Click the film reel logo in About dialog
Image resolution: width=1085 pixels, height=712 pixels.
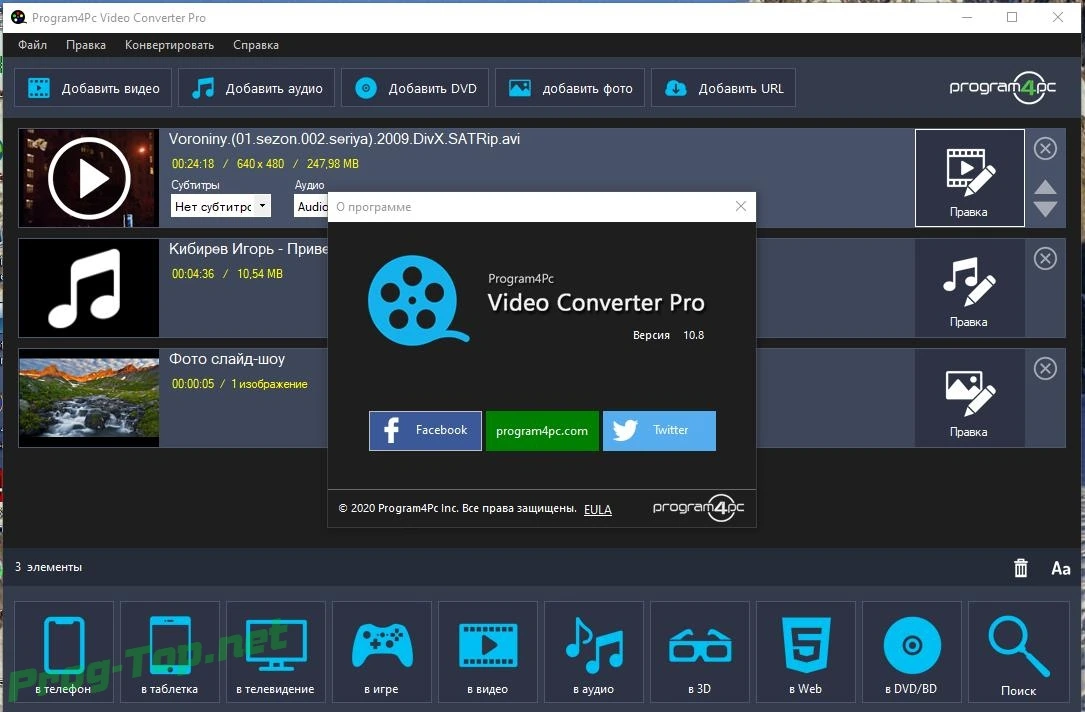[x=417, y=300]
